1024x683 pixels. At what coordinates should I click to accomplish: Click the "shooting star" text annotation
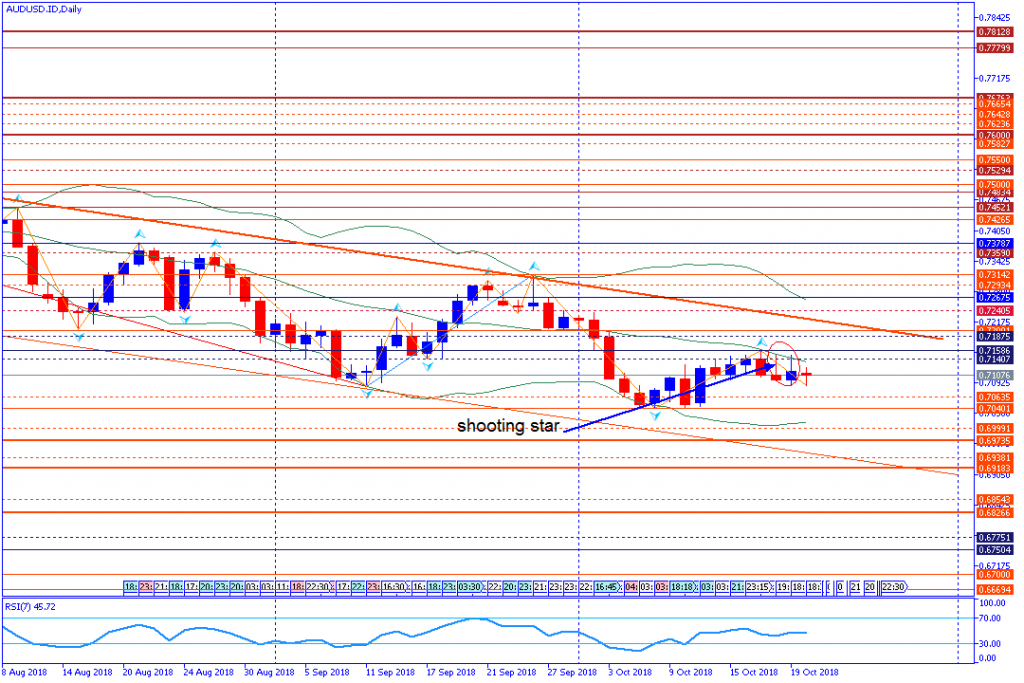507,427
